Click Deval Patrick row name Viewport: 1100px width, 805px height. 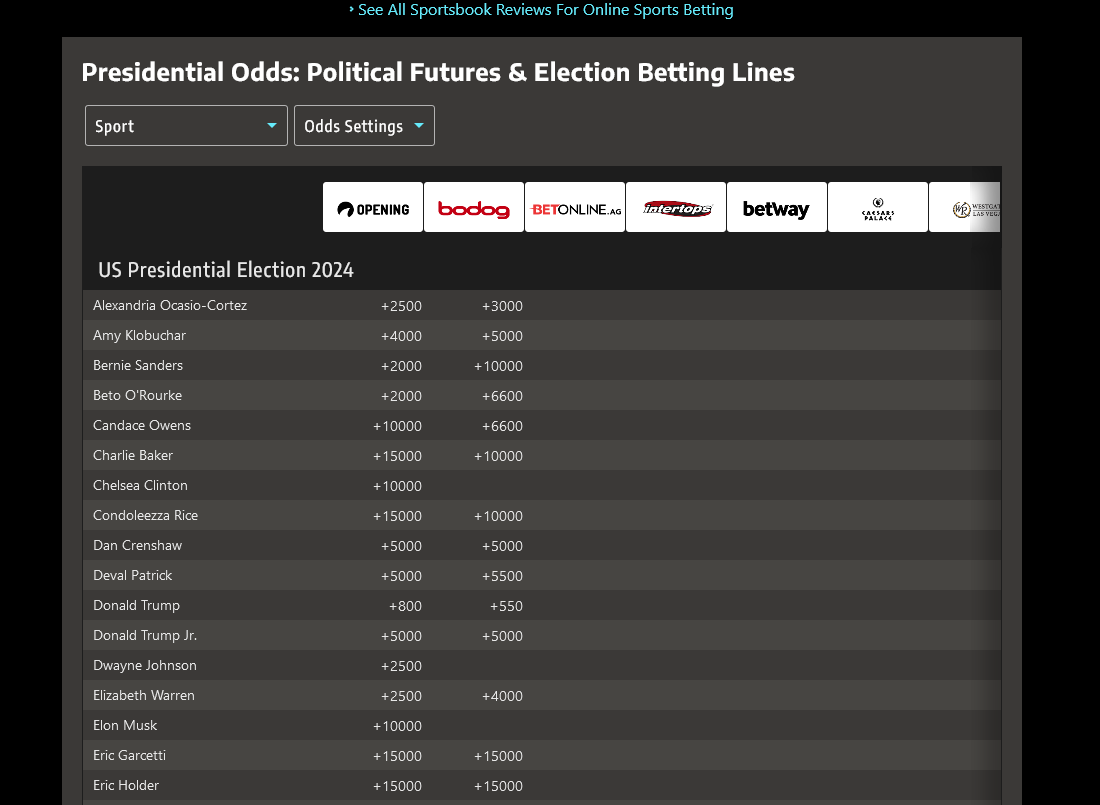(133, 576)
